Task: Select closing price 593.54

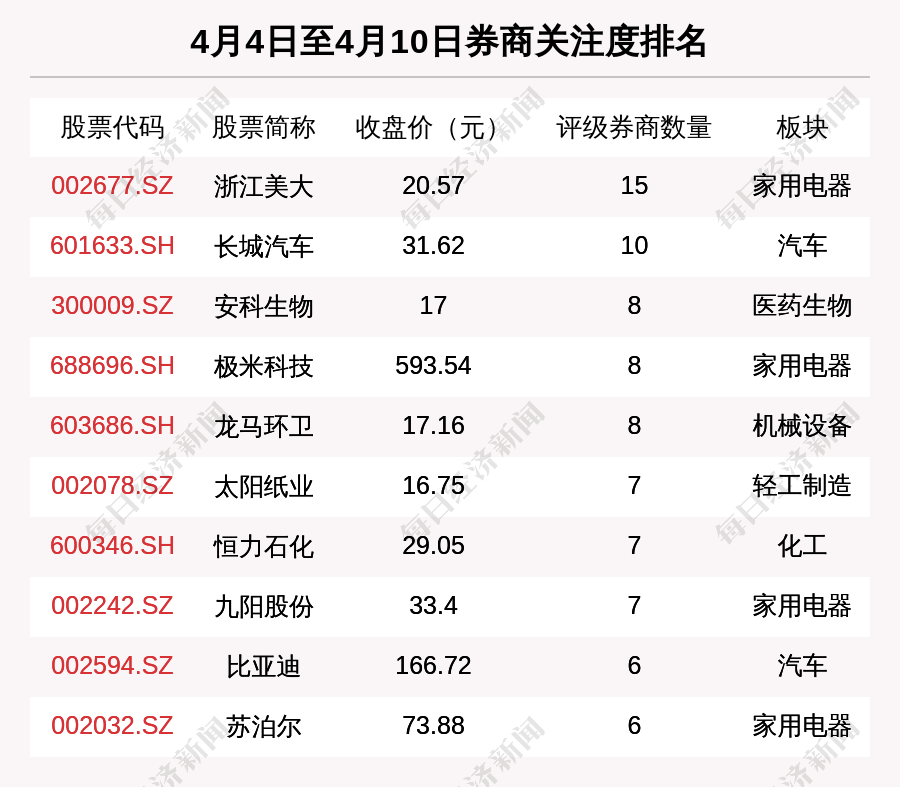Action: pos(433,366)
